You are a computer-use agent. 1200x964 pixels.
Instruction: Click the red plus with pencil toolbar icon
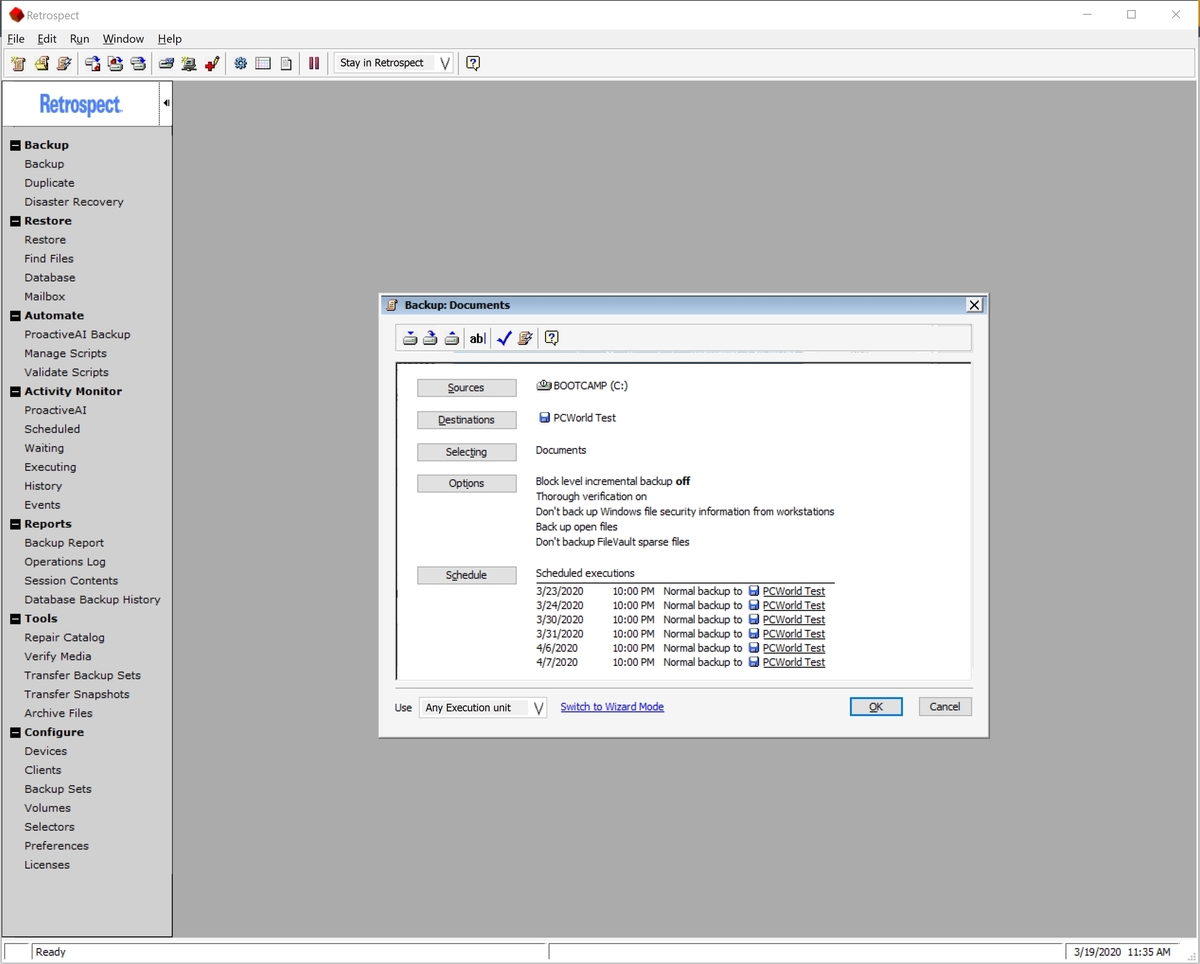tap(211, 63)
